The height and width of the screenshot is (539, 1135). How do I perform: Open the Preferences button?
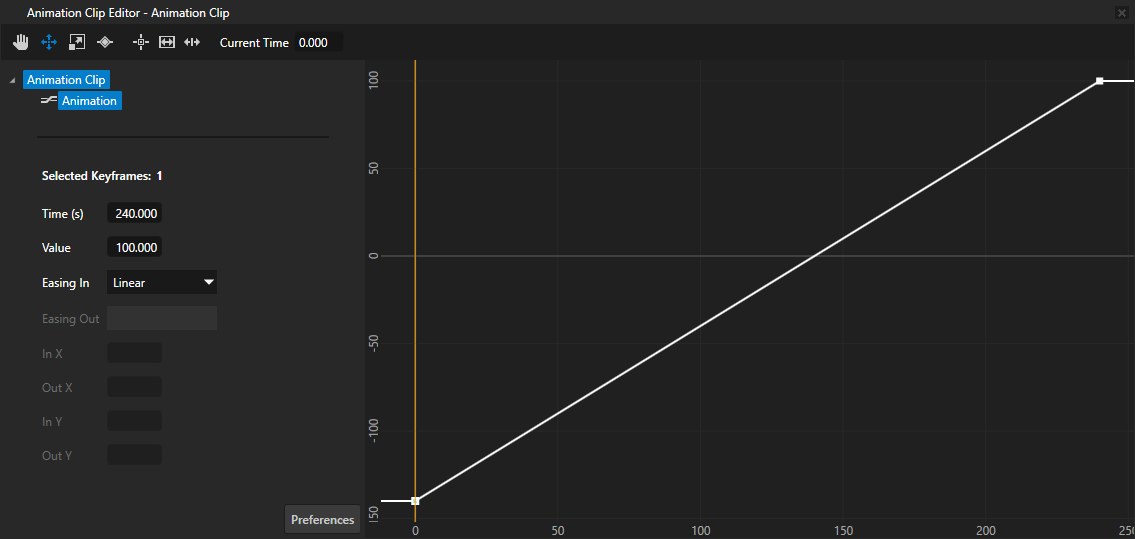point(322,520)
